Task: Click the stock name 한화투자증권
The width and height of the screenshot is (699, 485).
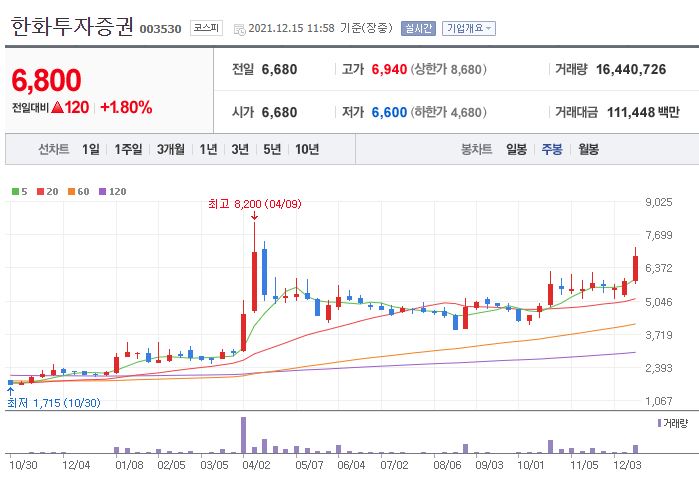Action: 72,26
